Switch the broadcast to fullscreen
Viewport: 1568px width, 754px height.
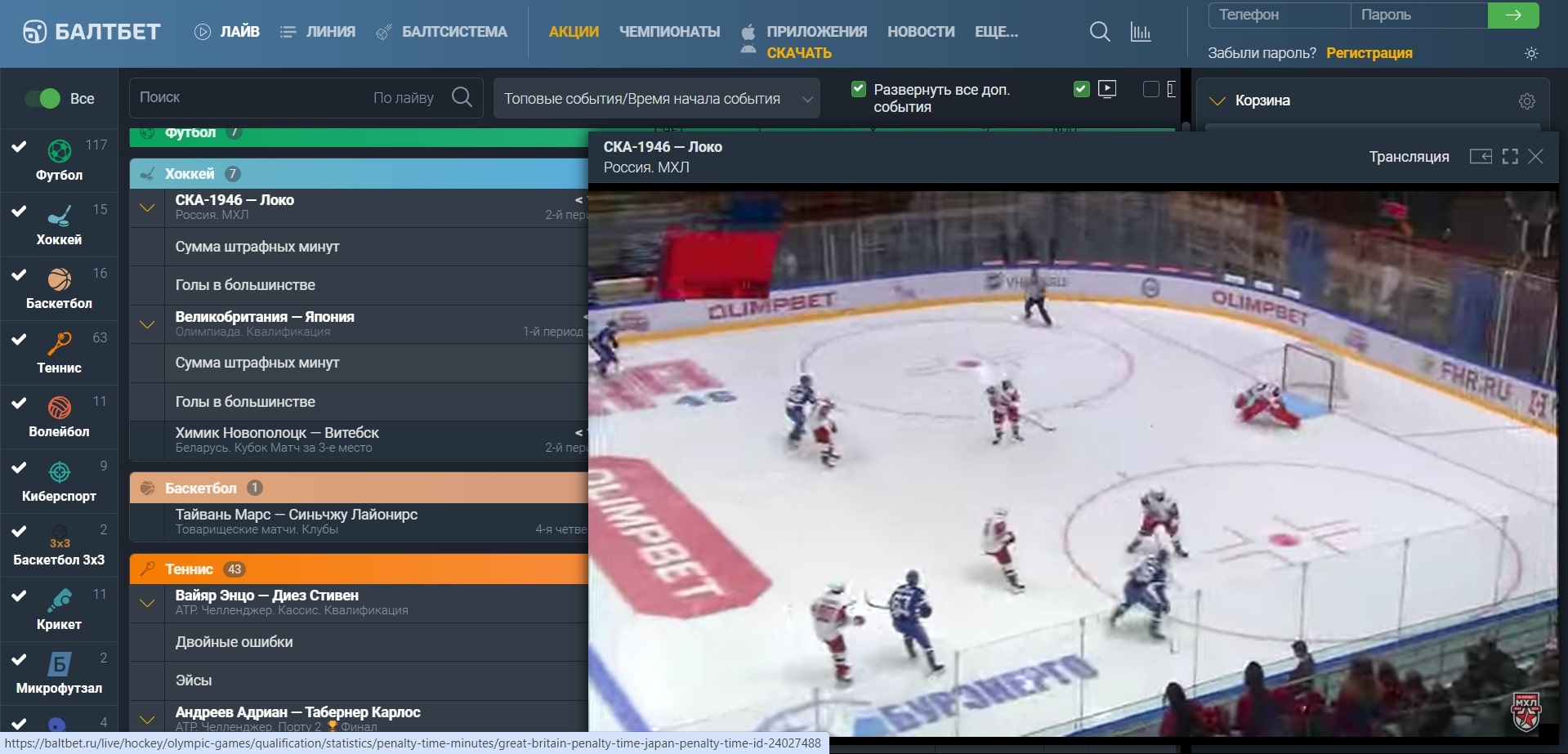coord(1510,156)
